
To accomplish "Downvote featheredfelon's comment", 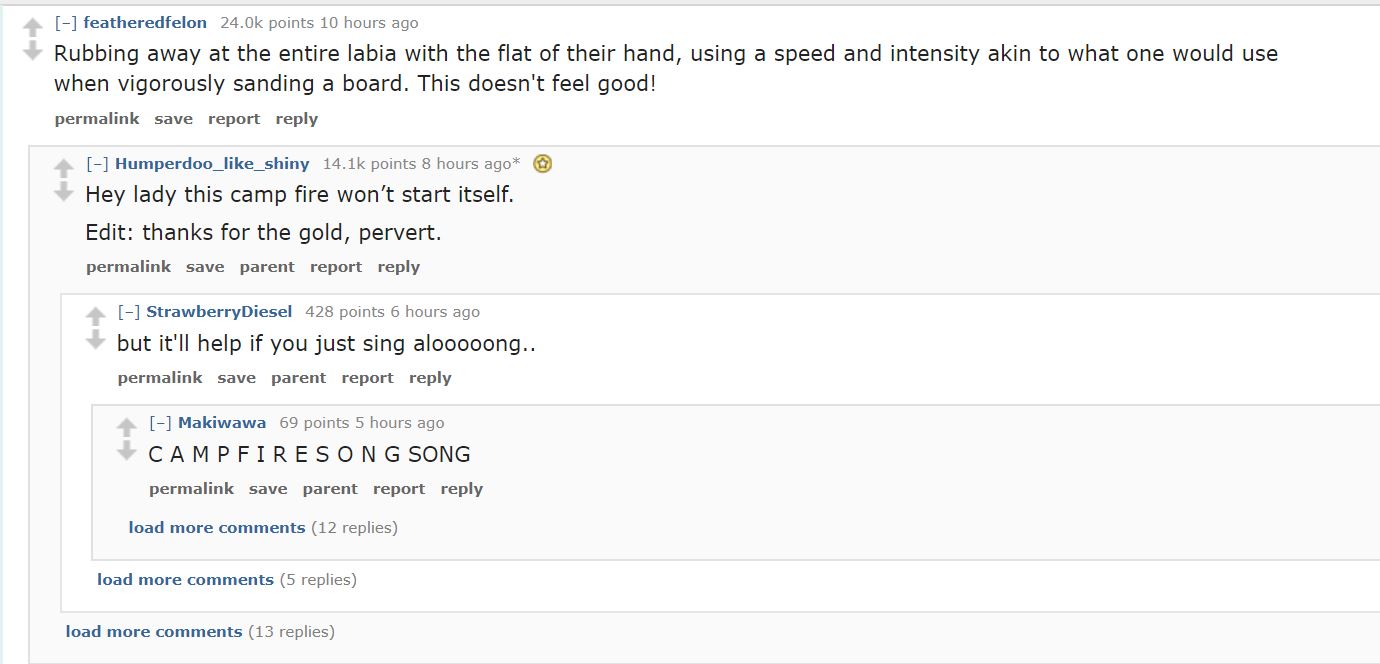I will tap(33, 50).
